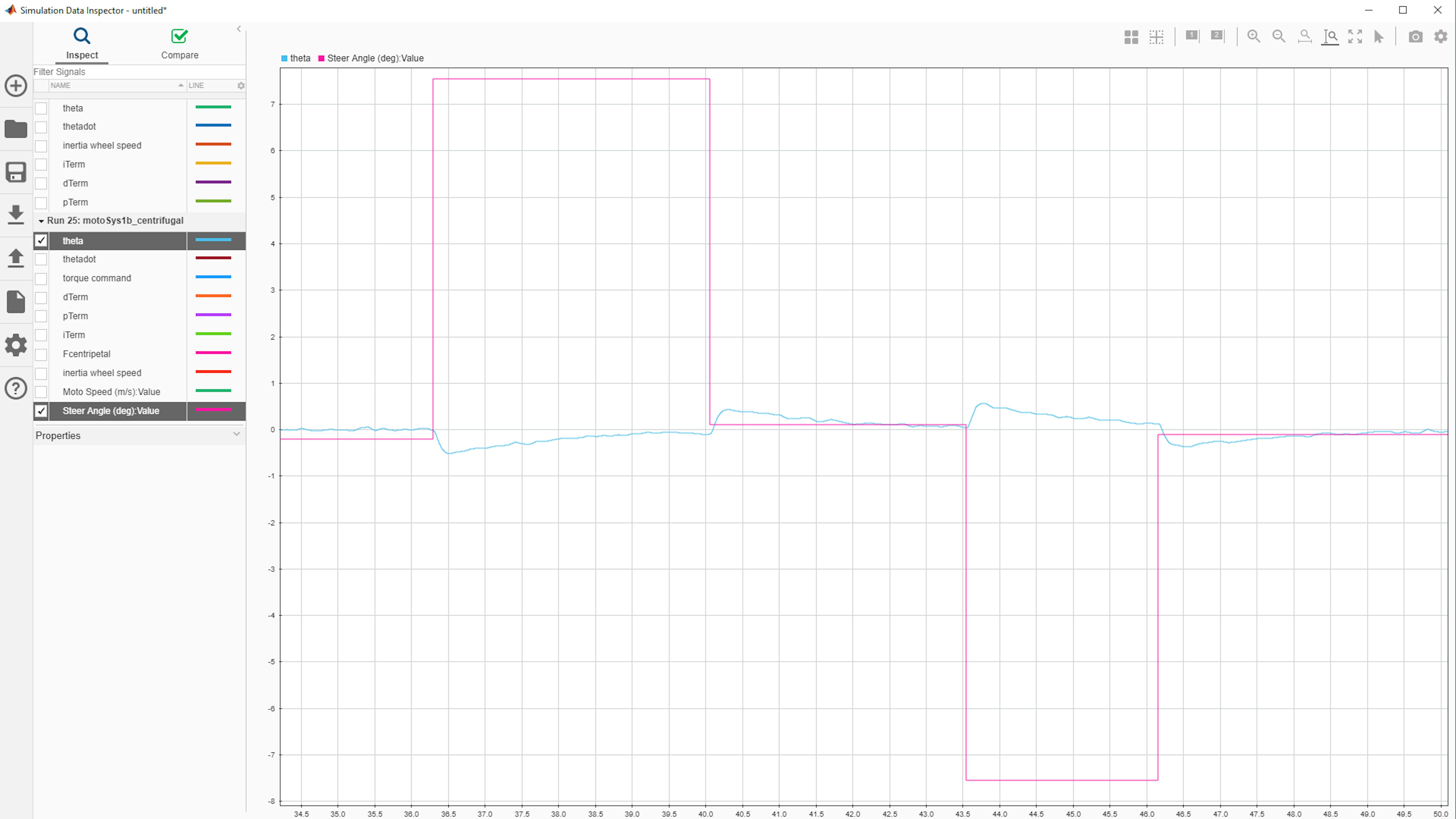This screenshot has height=819, width=1456.
Task: Open session folder icon in sidebar
Action: click(16, 129)
